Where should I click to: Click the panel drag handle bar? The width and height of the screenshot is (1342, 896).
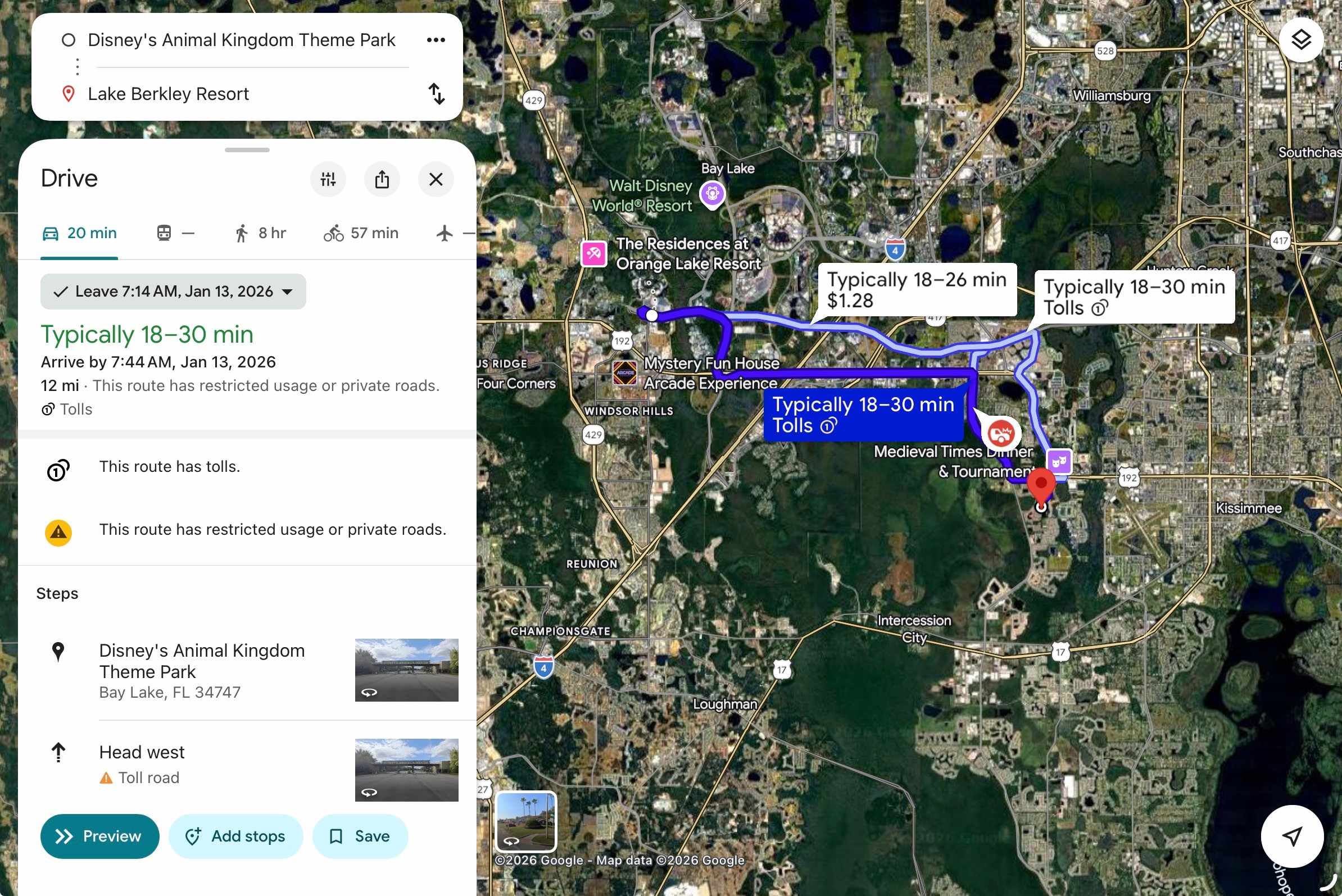[247, 151]
